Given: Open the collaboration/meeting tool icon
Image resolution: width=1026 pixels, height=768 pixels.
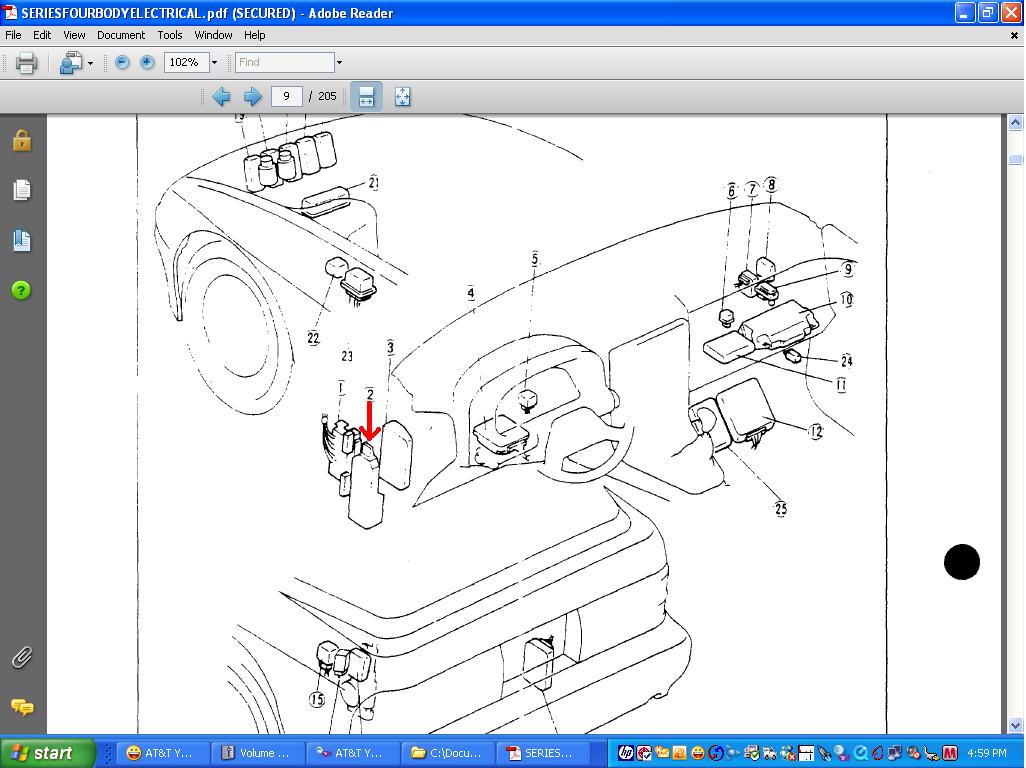Looking at the screenshot, I should (71, 63).
